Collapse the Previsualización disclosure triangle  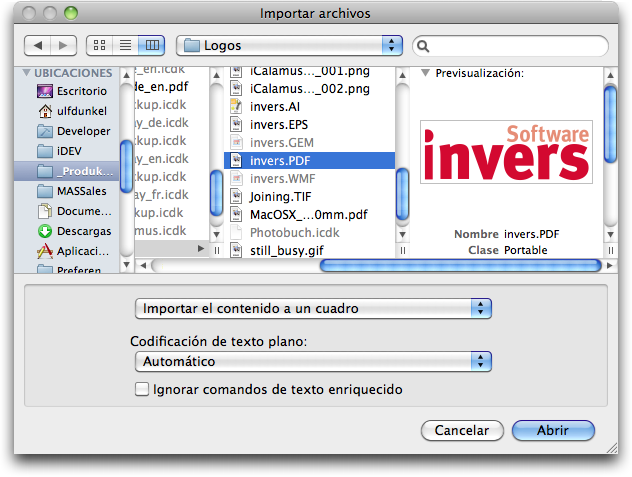tap(425, 73)
